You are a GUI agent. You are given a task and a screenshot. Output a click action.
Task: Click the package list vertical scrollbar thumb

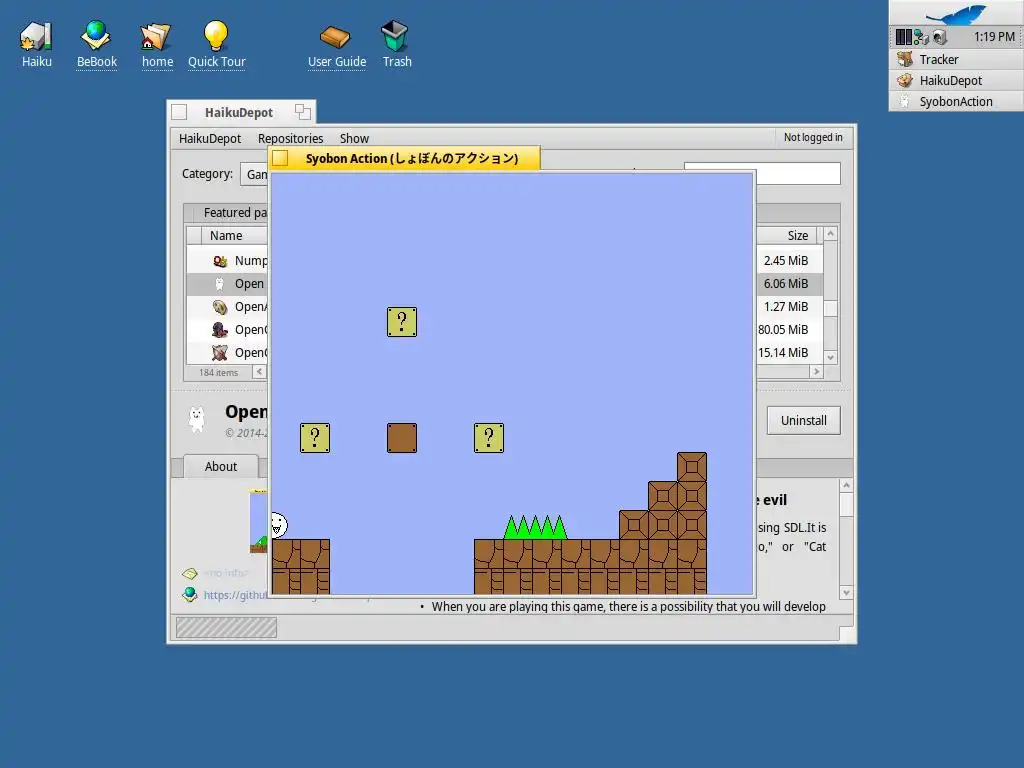click(x=831, y=308)
